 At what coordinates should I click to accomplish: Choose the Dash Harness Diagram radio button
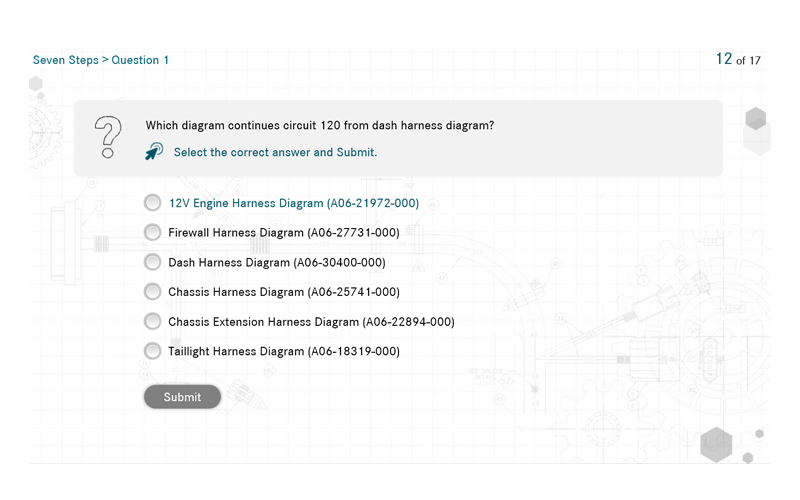[x=152, y=262]
